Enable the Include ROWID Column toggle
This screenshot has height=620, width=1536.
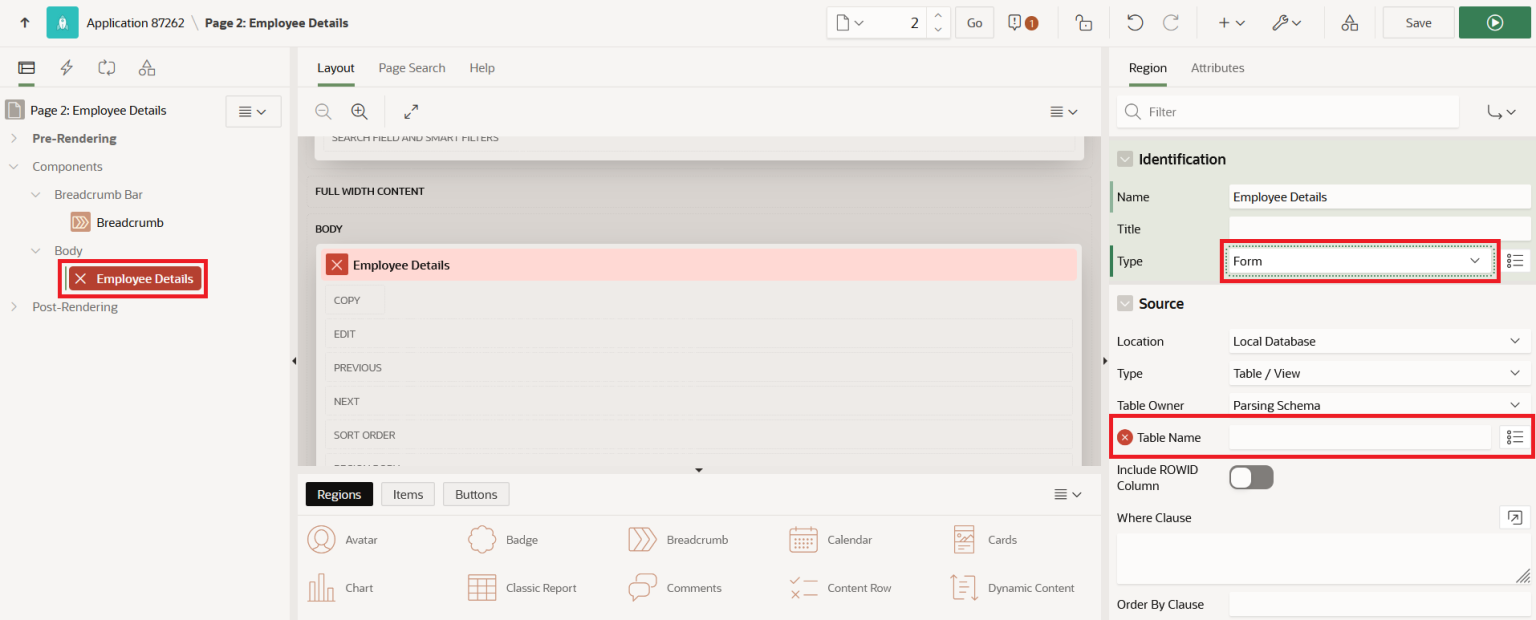[1251, 477]
